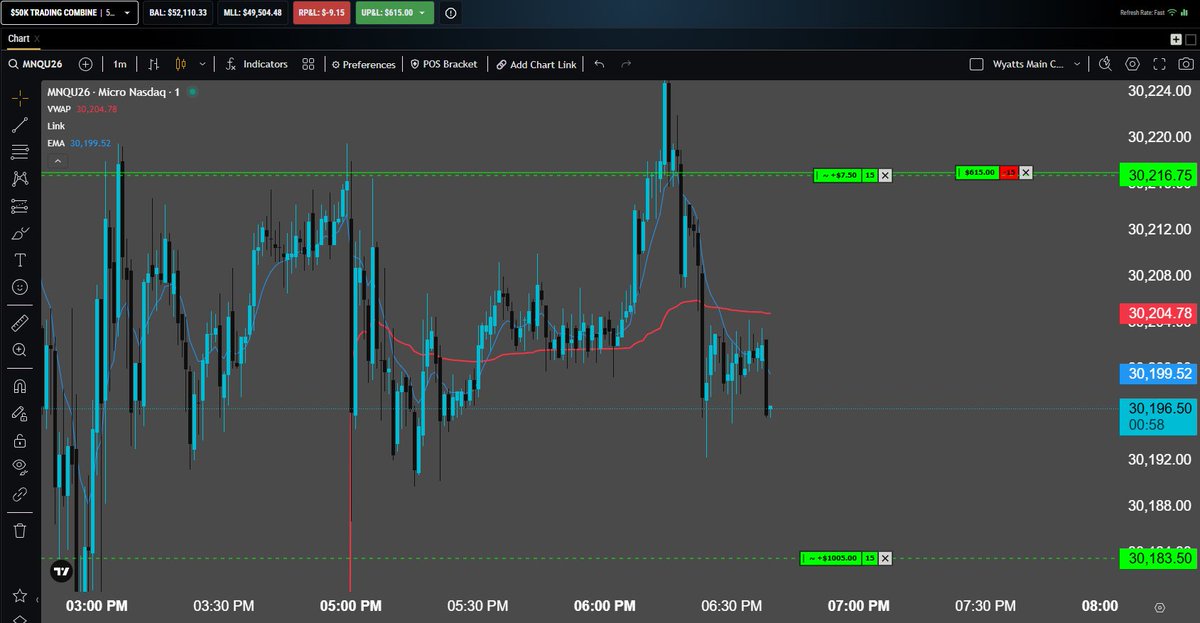Screen dimensions: 1200x623
Task: Open the emoji icons tool
Action: (x=20, y=287)
